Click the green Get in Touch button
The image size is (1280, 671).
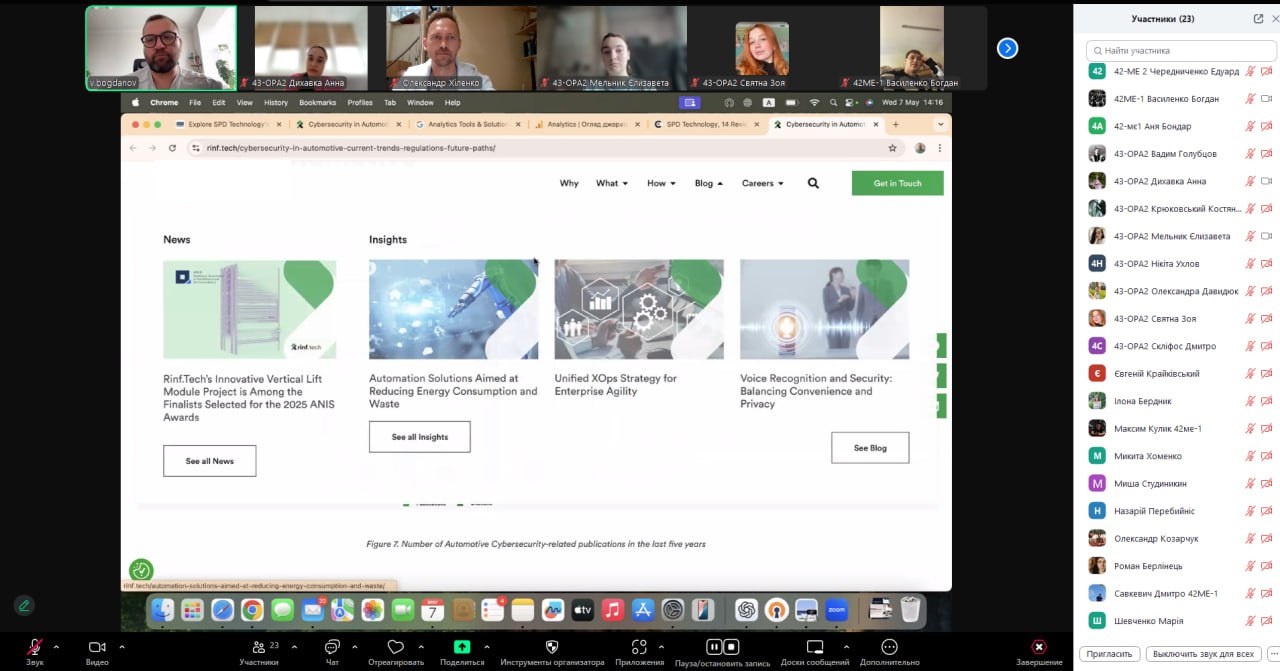coord(897,183)
